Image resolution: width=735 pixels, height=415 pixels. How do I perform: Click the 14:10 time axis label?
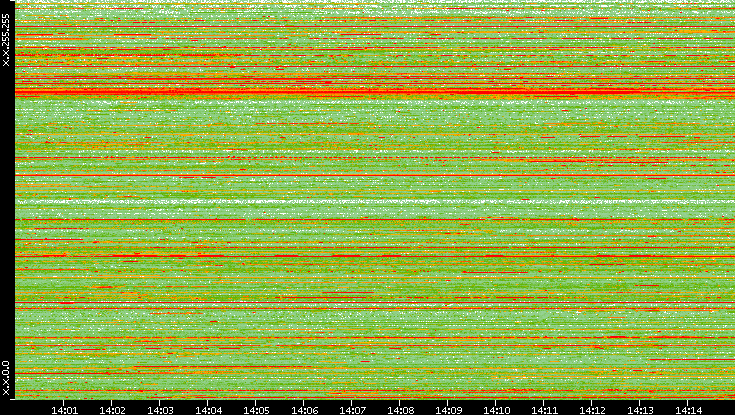point(496,410)
